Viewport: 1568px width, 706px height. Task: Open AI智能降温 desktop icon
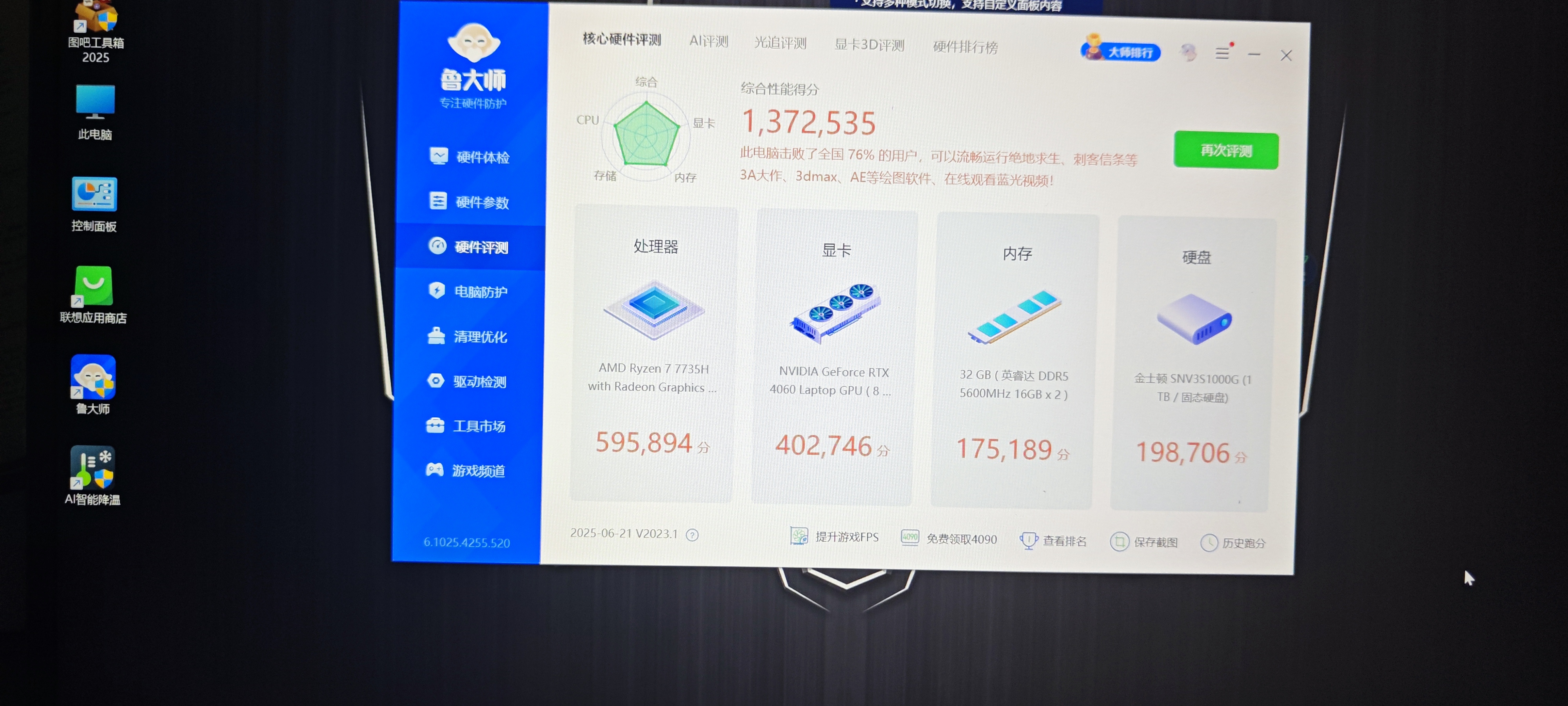(x=93, y=476)
